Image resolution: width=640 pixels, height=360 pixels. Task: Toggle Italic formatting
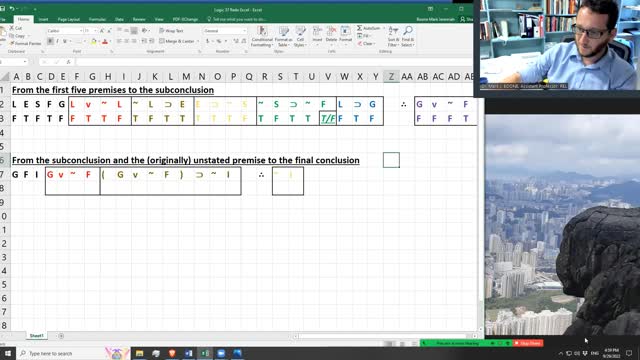pos(57,41)
